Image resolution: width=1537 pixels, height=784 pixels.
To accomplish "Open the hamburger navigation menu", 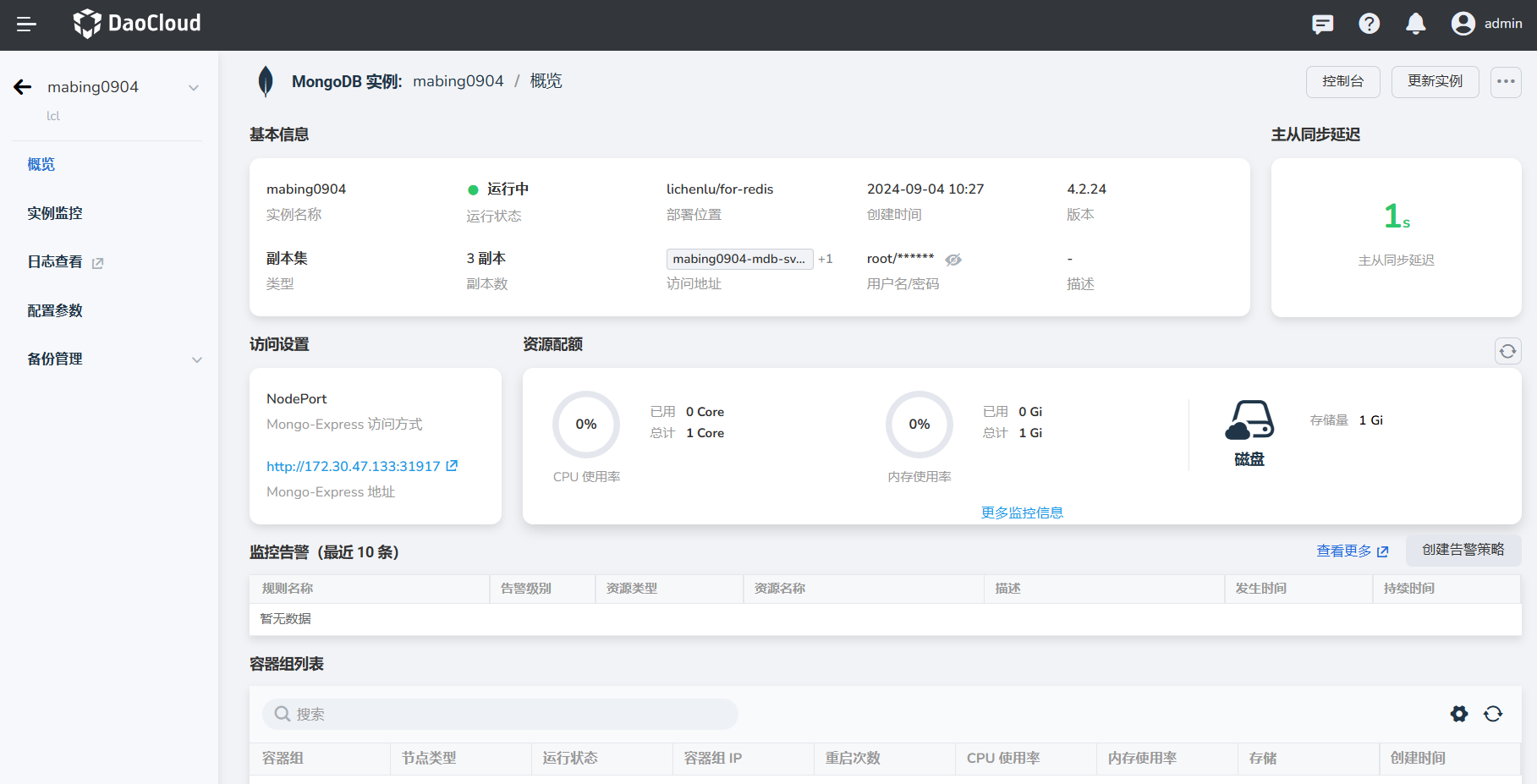I will 26,25.
